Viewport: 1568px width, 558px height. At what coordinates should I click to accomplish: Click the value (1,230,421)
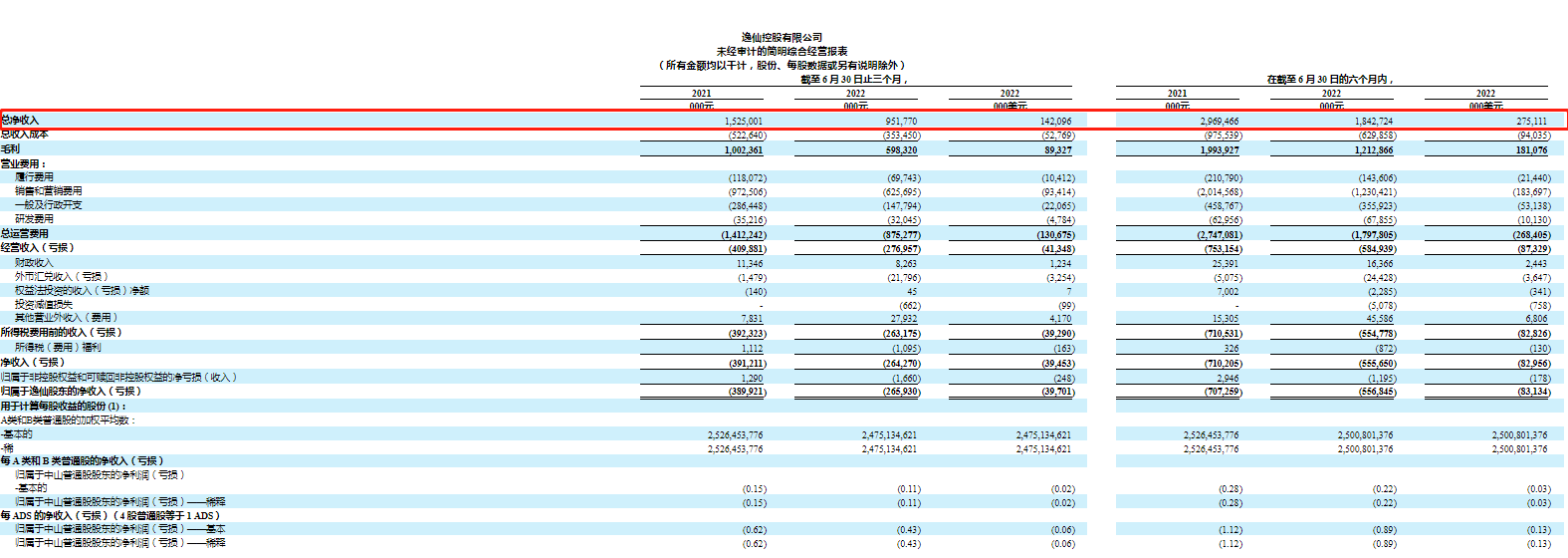coord(1371,191)
